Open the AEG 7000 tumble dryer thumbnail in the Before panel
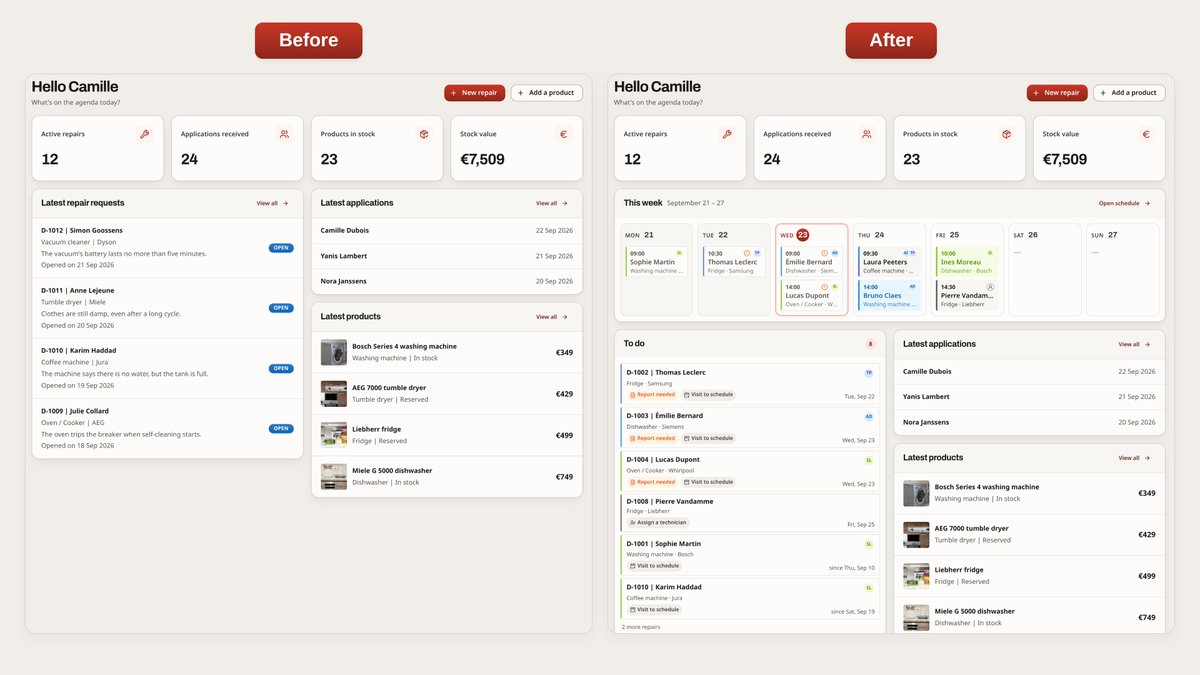1200x675 pixels. coord(333,393)
